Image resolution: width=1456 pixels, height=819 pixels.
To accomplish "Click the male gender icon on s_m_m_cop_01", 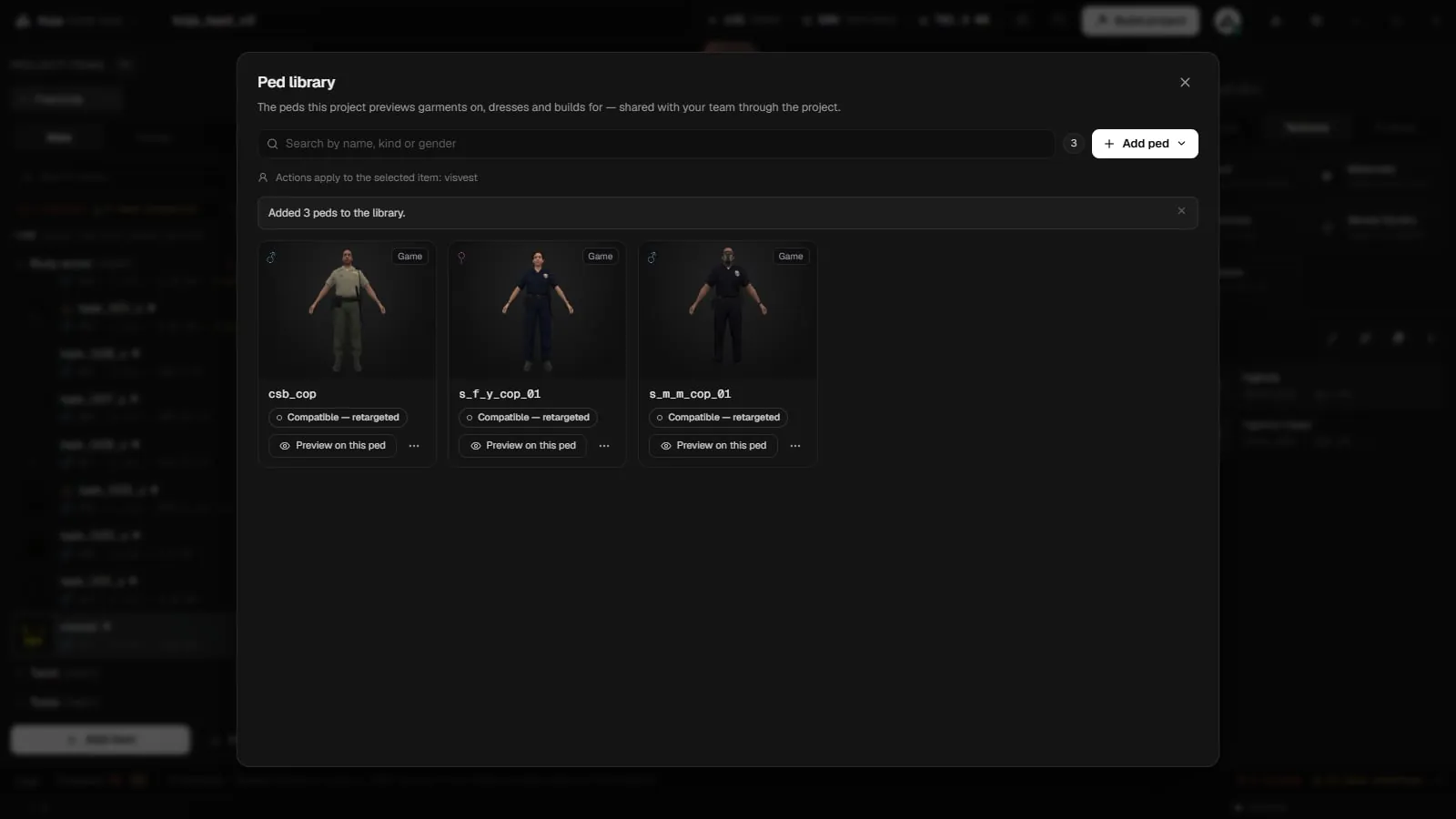I will click(652, 258).
